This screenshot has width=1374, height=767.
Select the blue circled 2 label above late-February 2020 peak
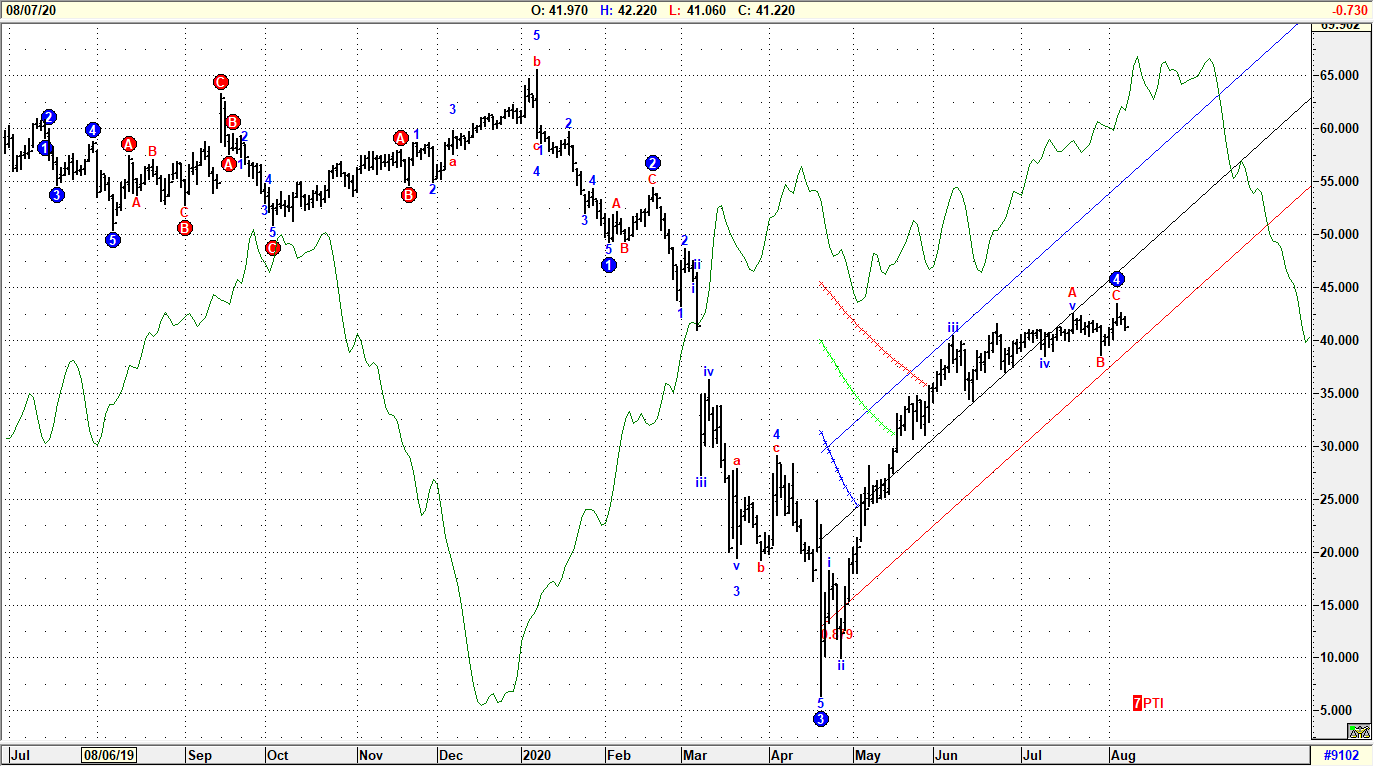coord(653,163)
